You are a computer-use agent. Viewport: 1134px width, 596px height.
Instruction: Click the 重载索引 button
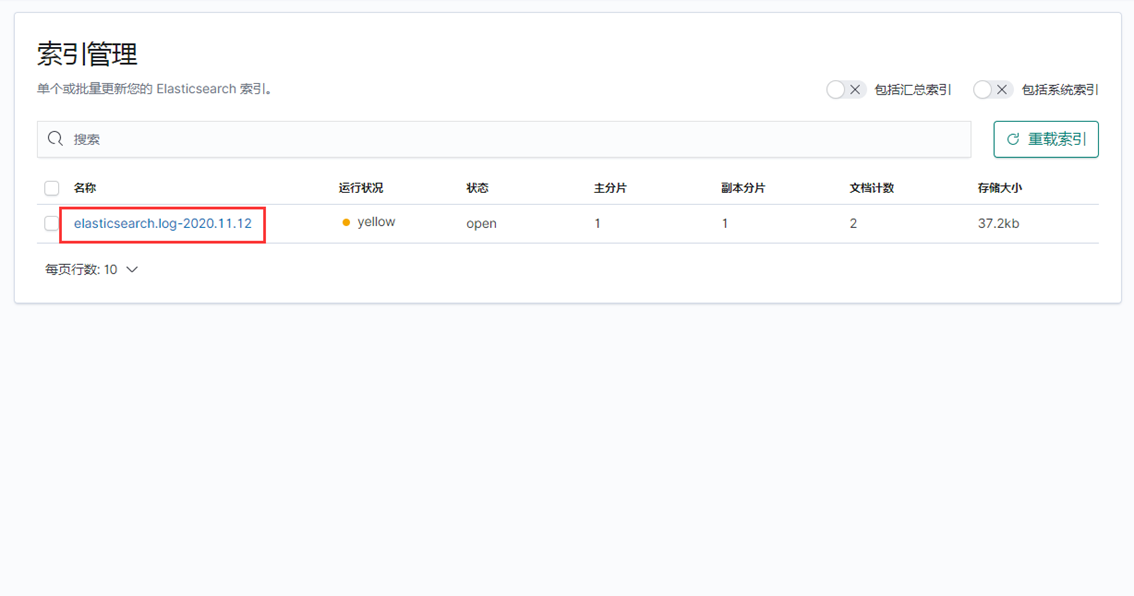click(1046, 140)
